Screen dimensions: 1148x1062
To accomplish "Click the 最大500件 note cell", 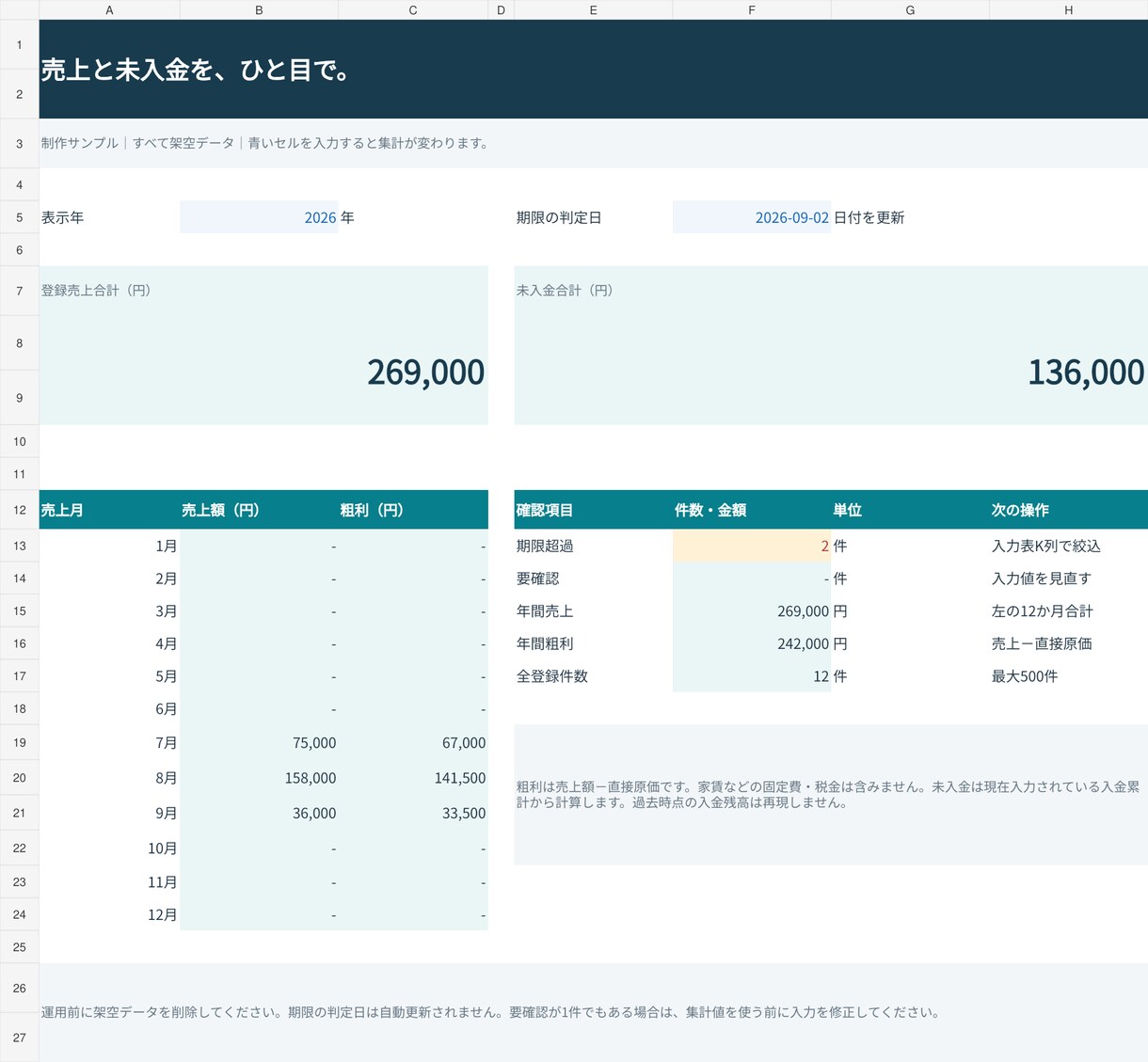I will [1069, 676].
